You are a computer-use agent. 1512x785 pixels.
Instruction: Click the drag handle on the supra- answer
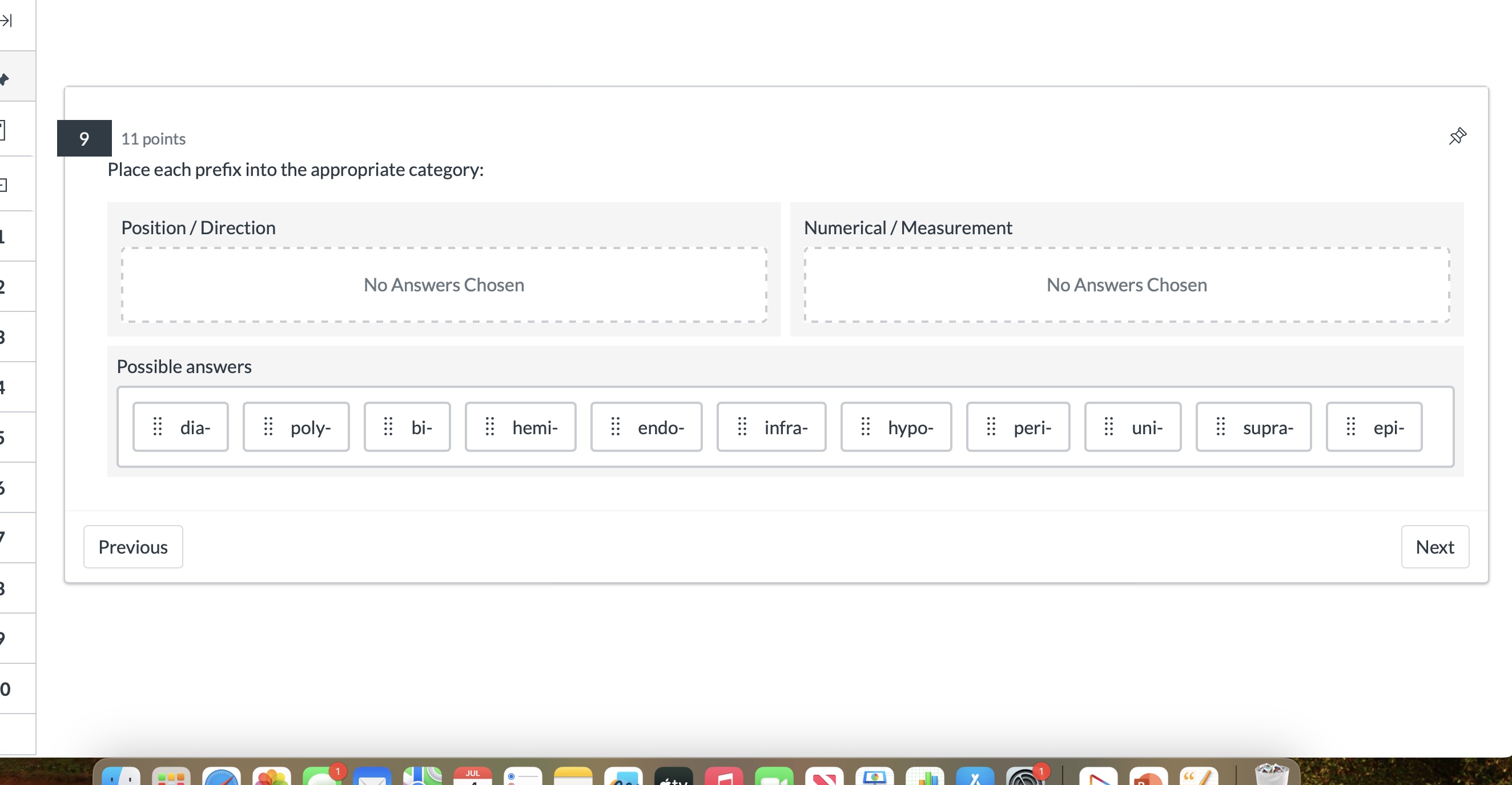(x=1220, y=427)
